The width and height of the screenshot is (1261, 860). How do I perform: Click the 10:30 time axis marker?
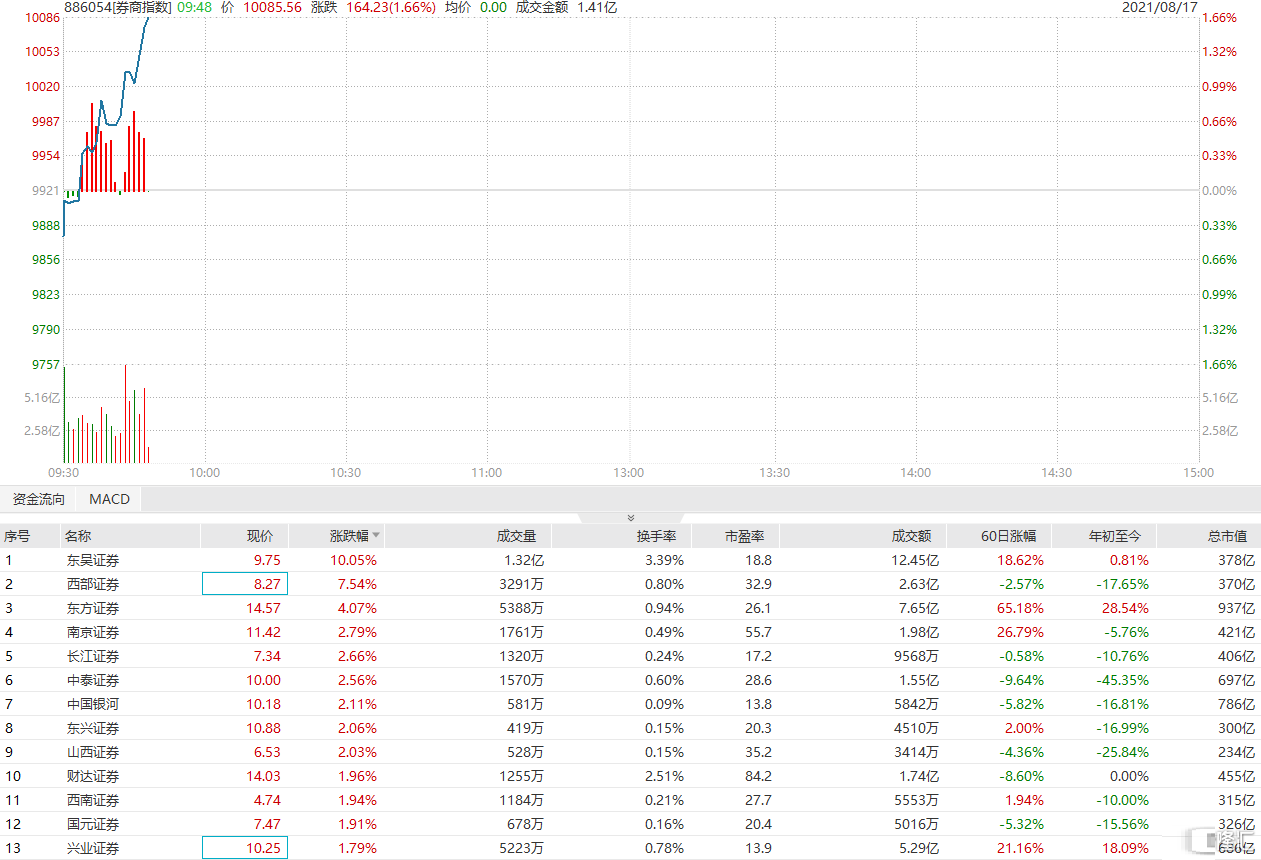point(345,473)
